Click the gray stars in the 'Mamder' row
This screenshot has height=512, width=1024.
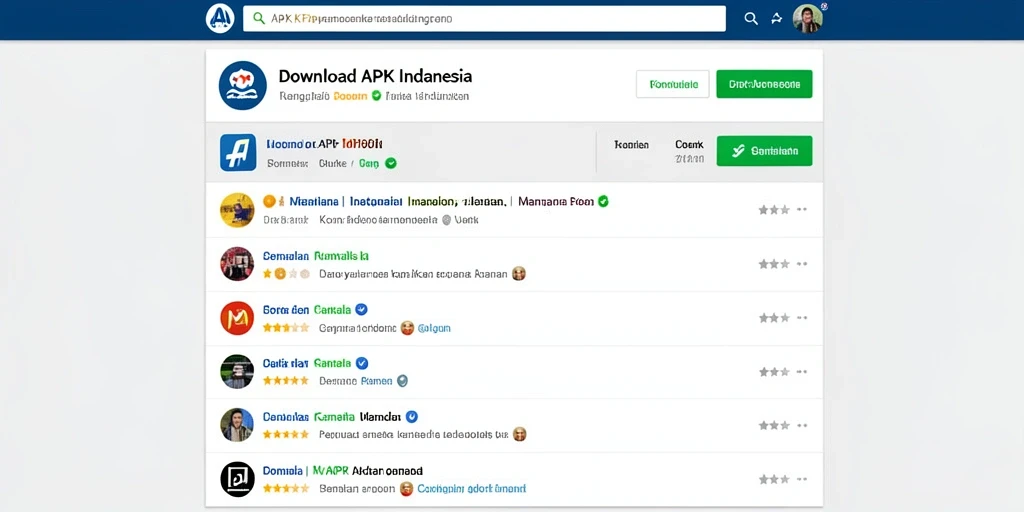[774, 425]
